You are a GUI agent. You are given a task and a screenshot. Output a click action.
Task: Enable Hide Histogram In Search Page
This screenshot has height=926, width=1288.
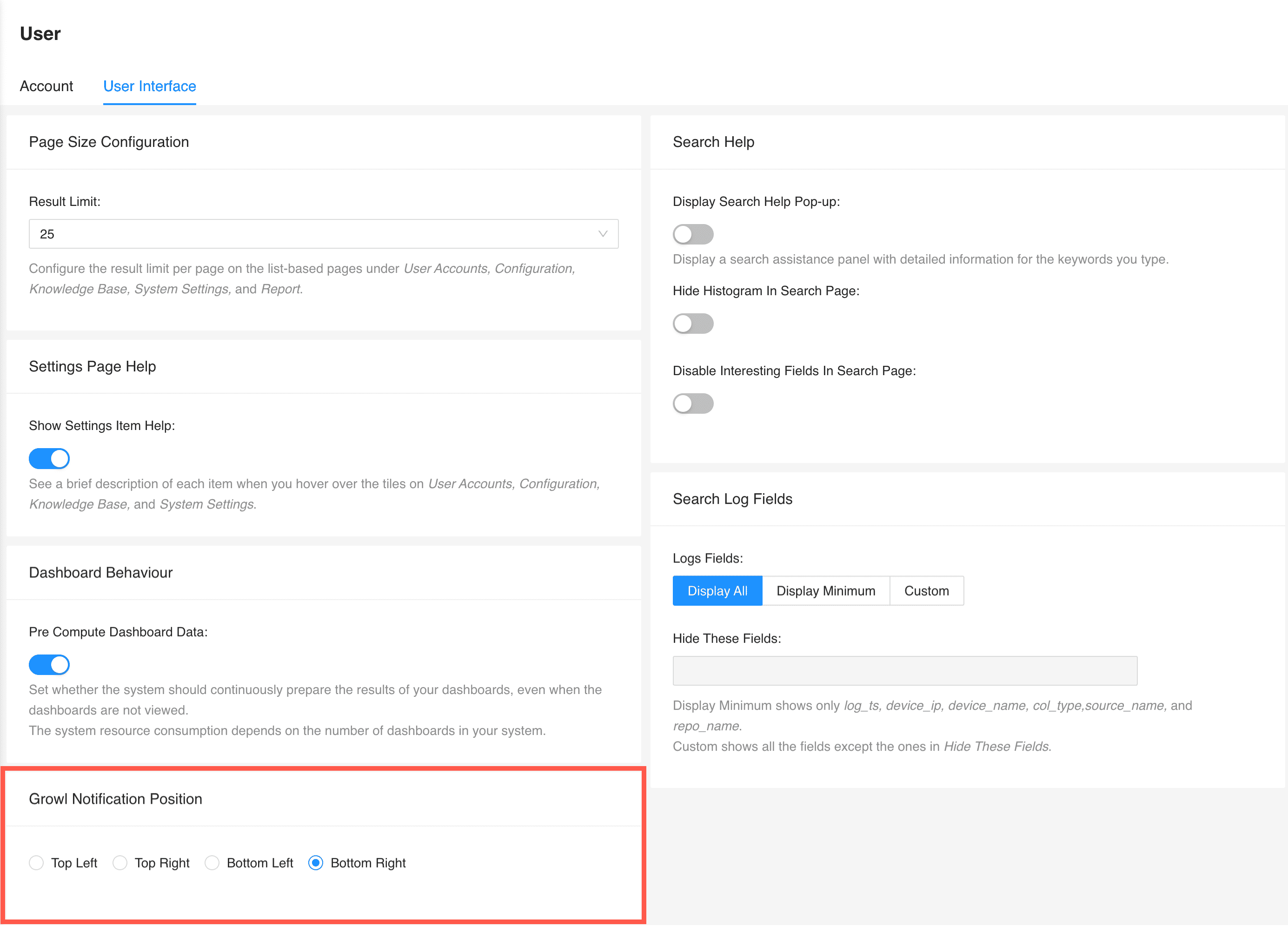[x=693, y=324]
